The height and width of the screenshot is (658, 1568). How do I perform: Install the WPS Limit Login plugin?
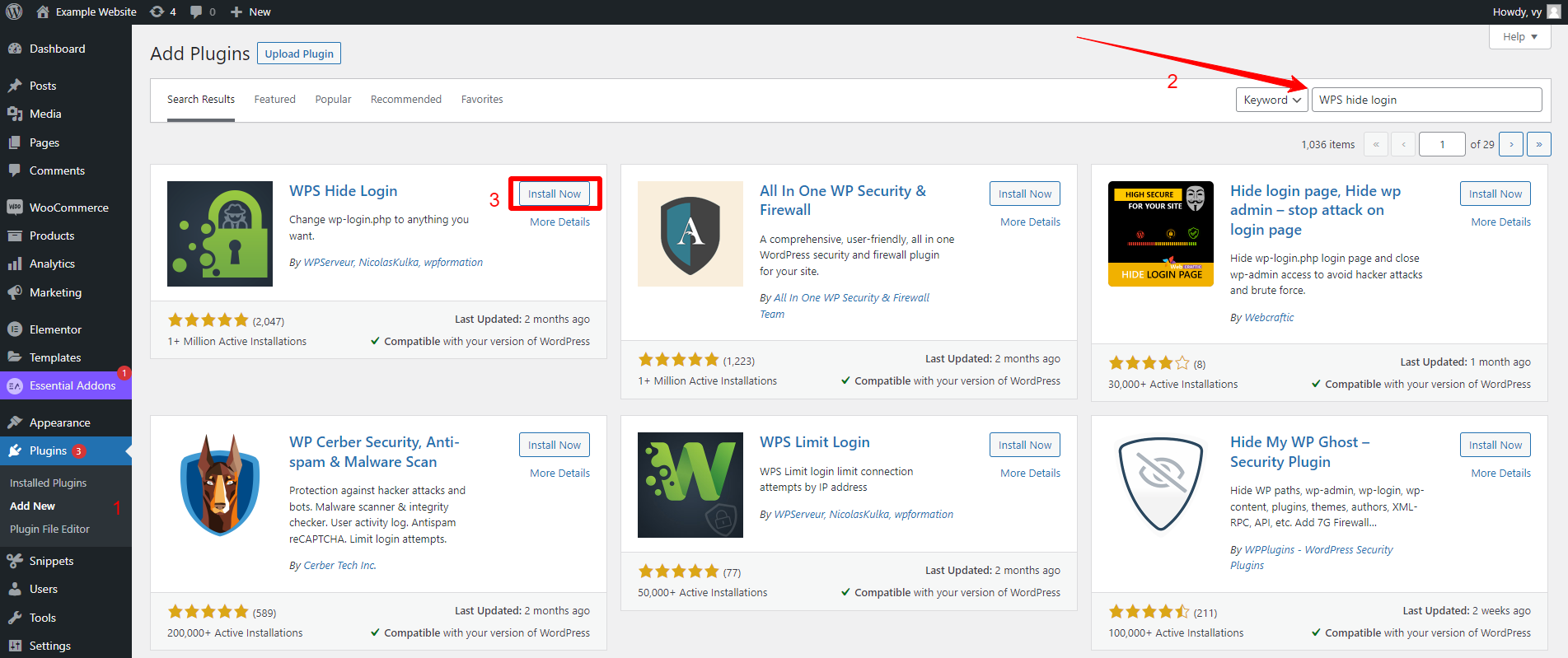point(1025,445)
